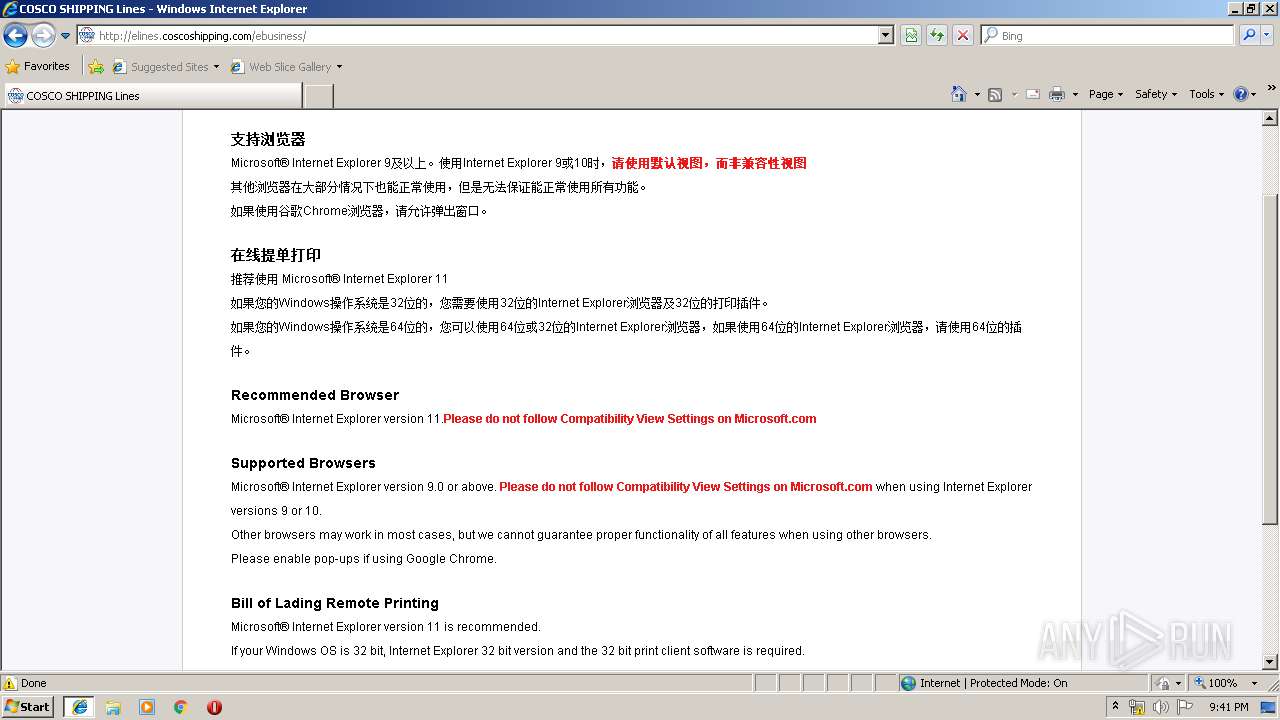
Task: Run search with magnifier icon
Action: (1248, 35)
